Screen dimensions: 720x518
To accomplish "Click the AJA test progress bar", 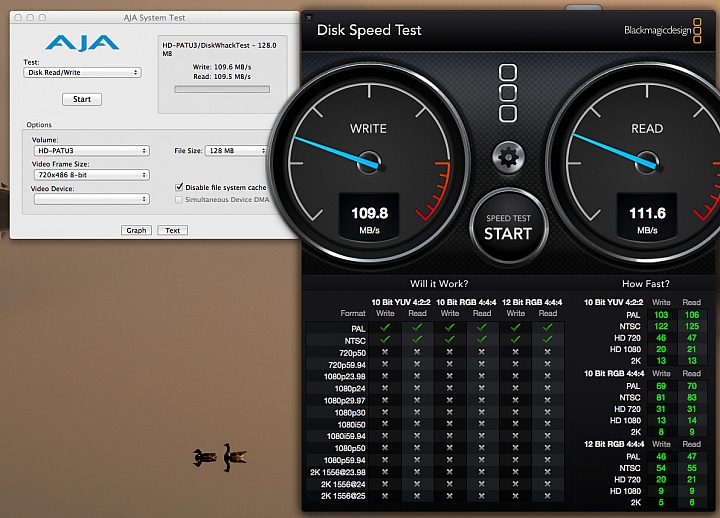I will coord(222,89).
